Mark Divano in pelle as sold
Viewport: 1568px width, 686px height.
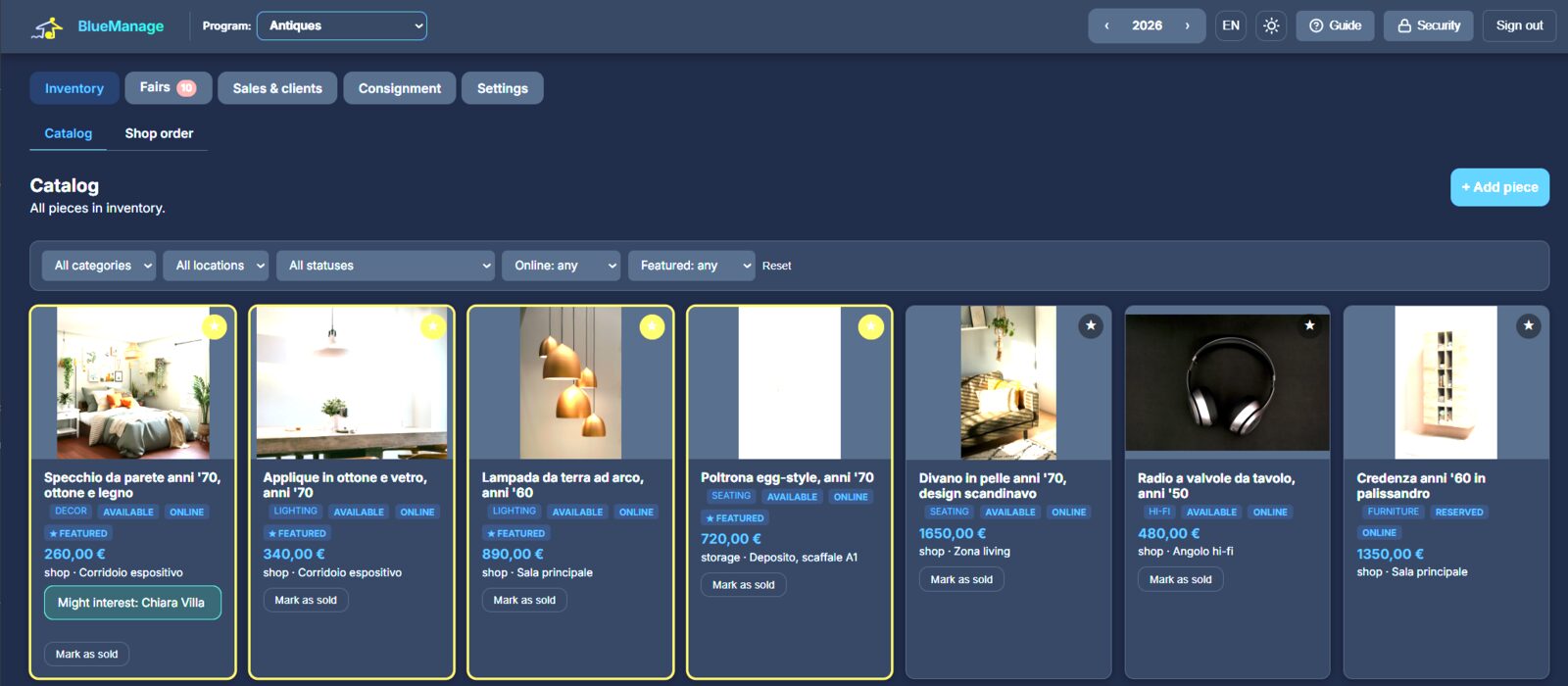click(x=962, y=579)
